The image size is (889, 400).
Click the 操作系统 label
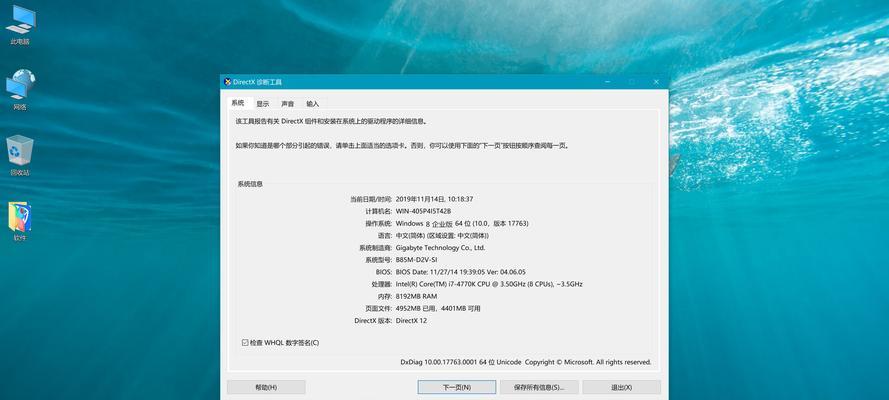379,224
